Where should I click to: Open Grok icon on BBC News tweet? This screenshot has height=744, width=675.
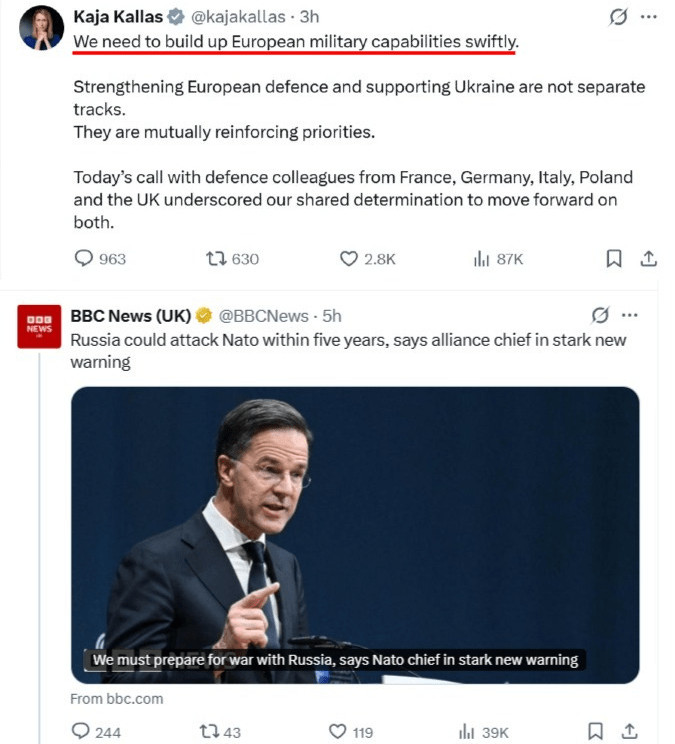click(x=600, y=315)
